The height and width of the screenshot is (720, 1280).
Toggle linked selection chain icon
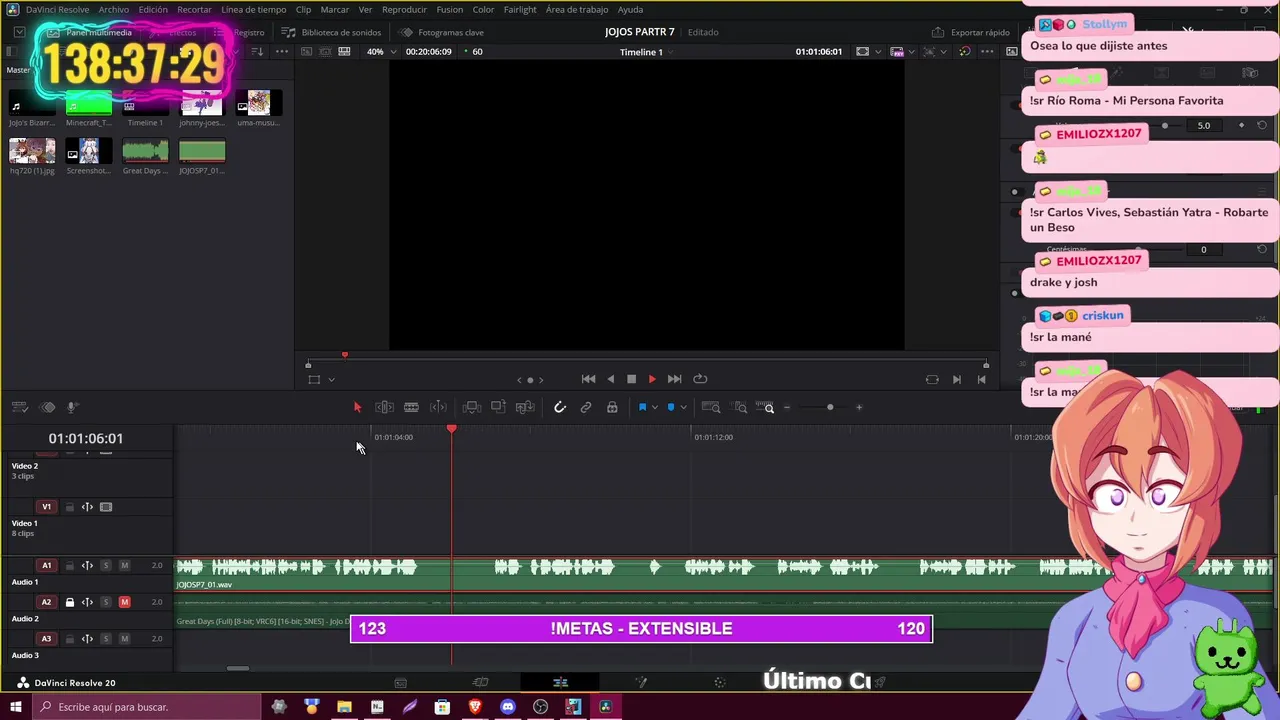click(586, 407)
